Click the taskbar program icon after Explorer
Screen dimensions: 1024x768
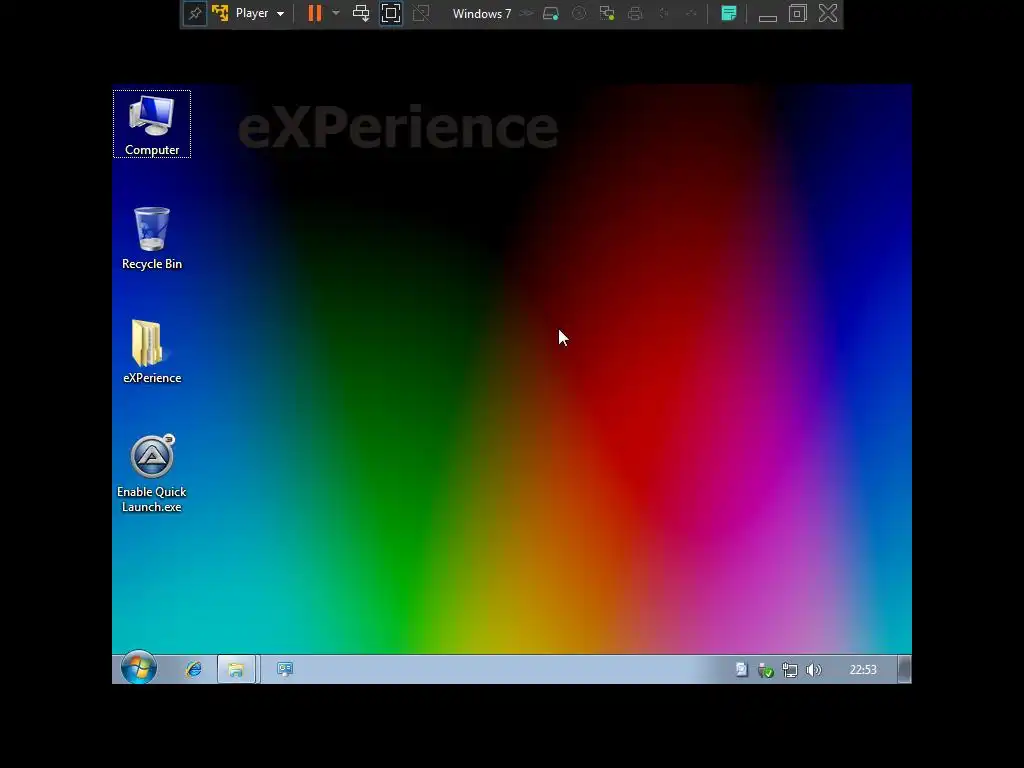[285, 669]
